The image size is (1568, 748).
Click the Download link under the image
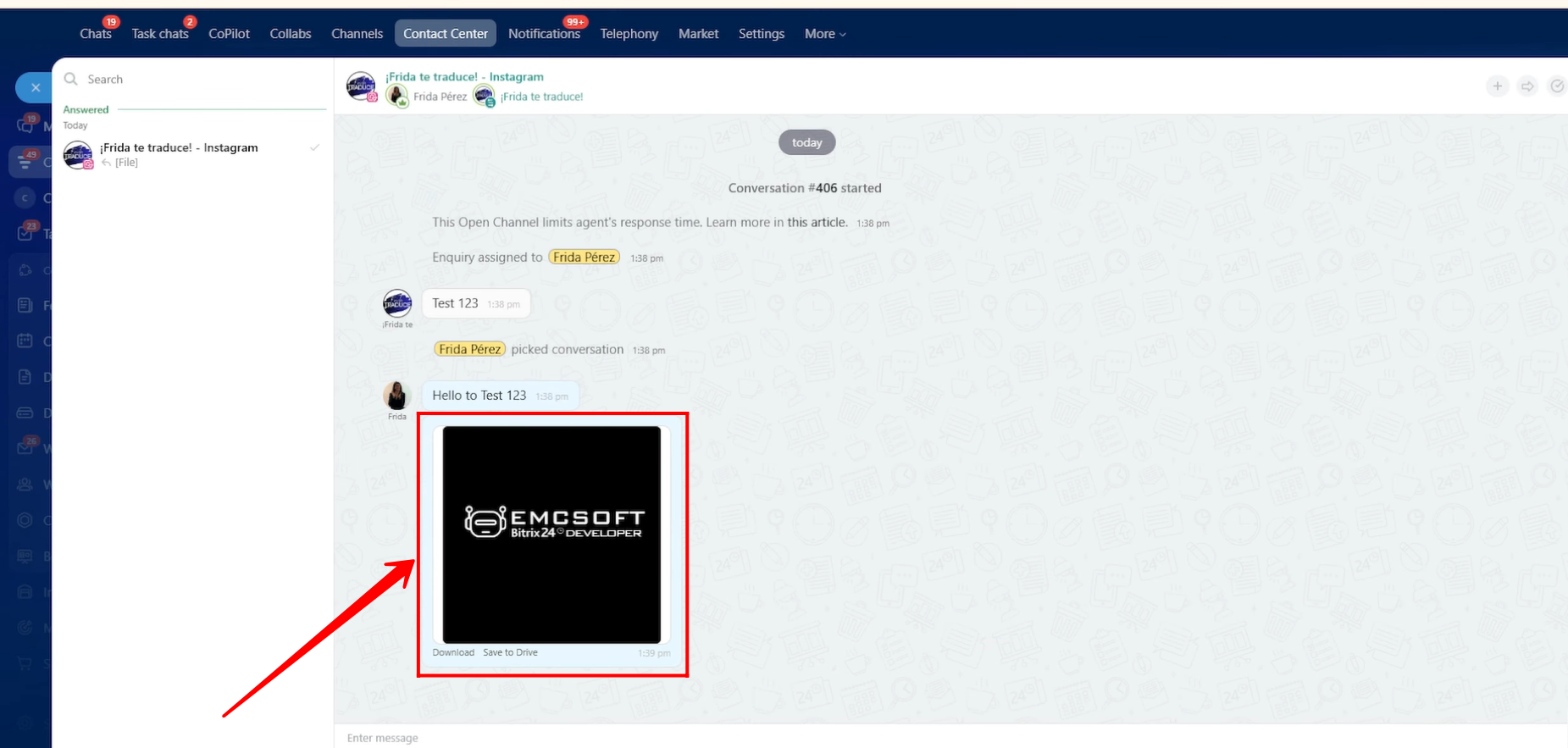coord(453,652)
